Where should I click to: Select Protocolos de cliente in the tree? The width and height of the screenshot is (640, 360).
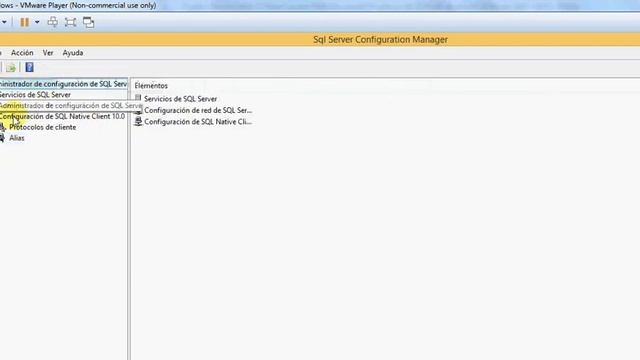[42, 127]
